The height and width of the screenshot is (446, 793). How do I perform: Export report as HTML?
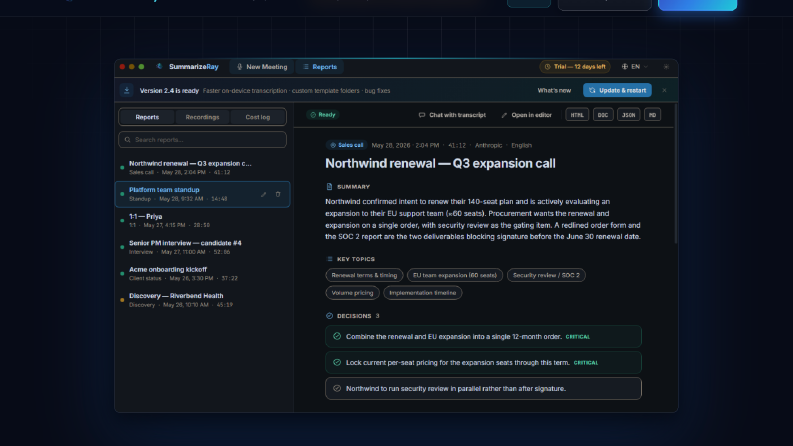pos(577,115)
